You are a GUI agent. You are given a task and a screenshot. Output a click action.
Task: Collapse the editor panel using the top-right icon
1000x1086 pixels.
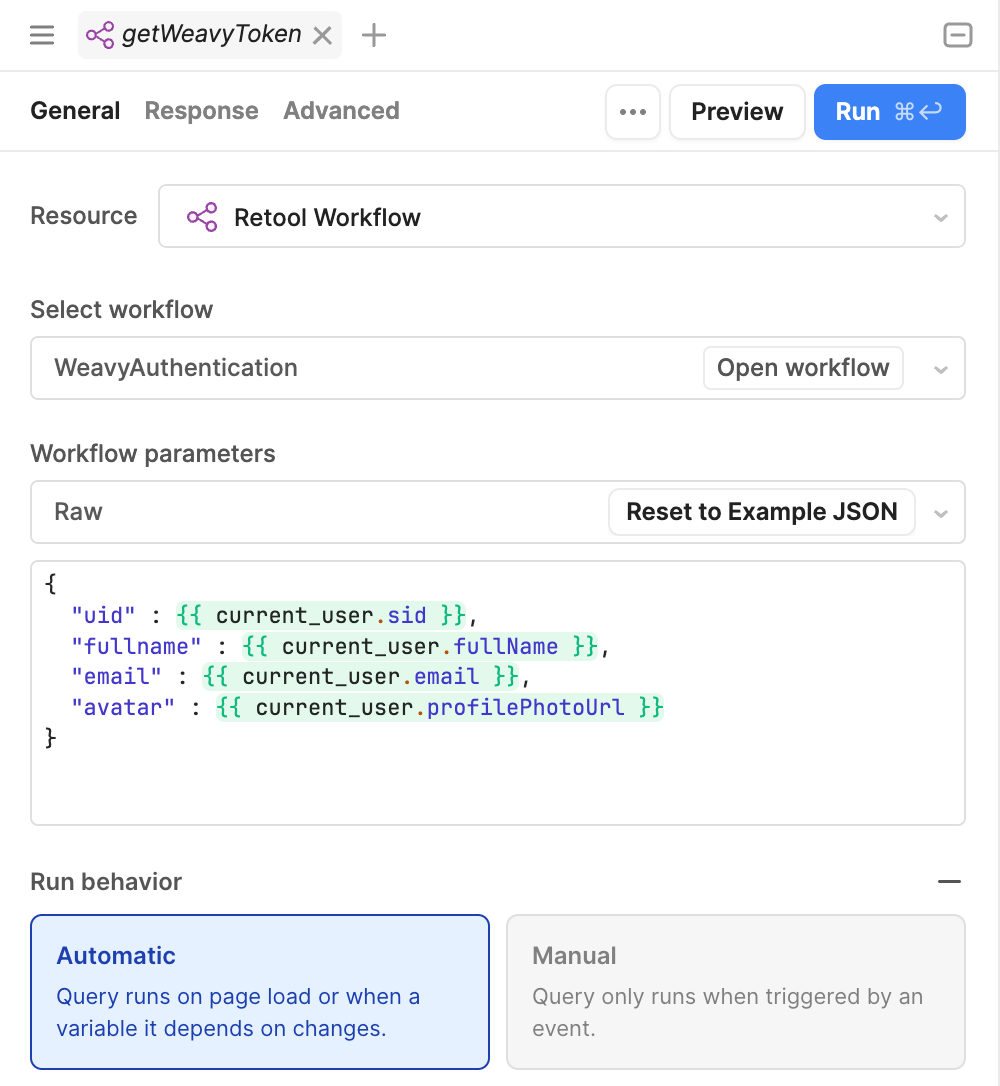[957, 34]
